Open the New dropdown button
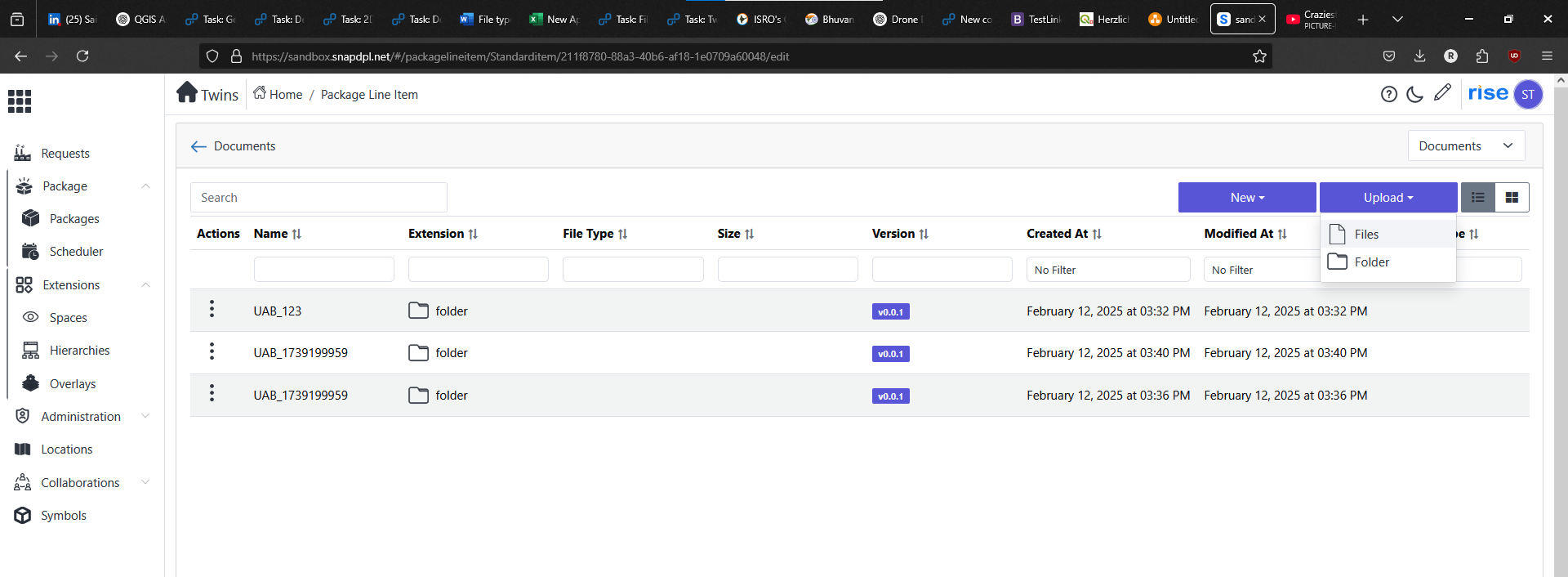Screen dimensions: 1568x577 click(1247, 198)
